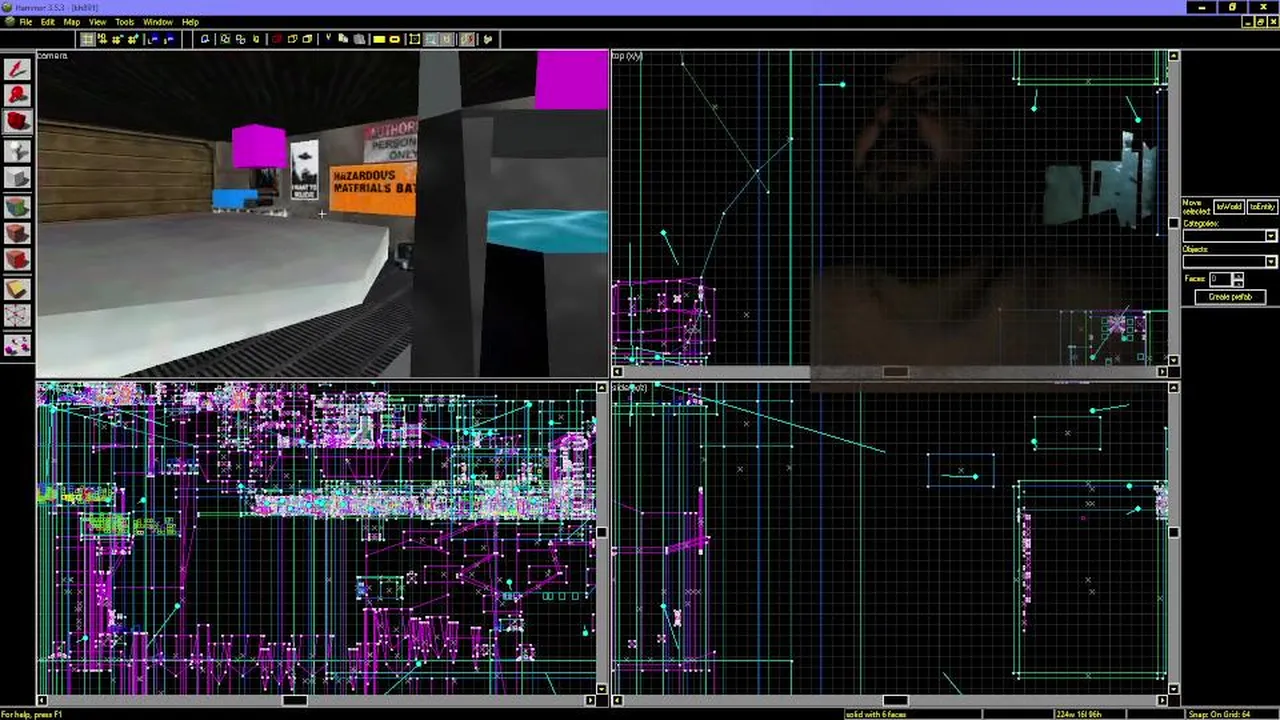This screenshot has height=720, width=1280.
Task: Toggle texture lock
Action: [446, 39]
